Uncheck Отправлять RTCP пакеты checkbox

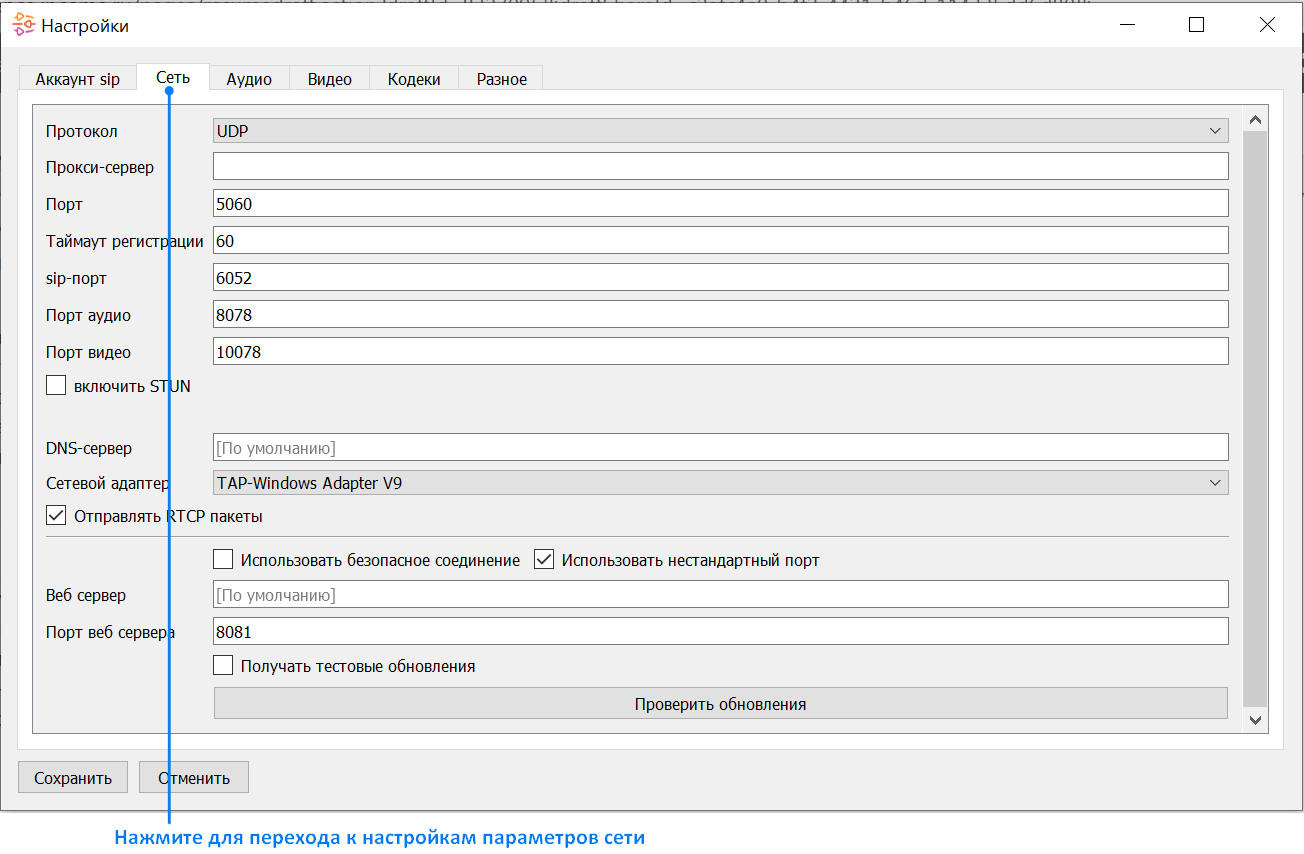(x=56, y=517)
